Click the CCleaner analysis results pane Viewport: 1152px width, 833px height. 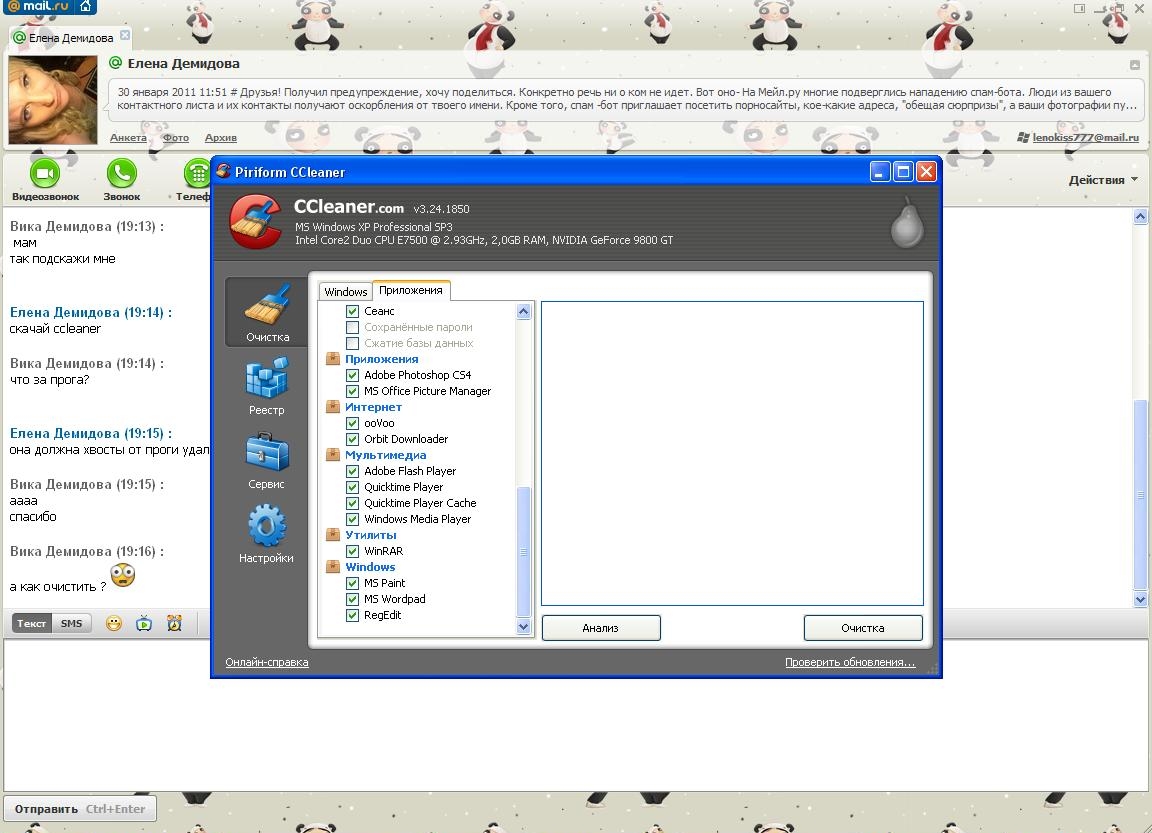[732, 453]
